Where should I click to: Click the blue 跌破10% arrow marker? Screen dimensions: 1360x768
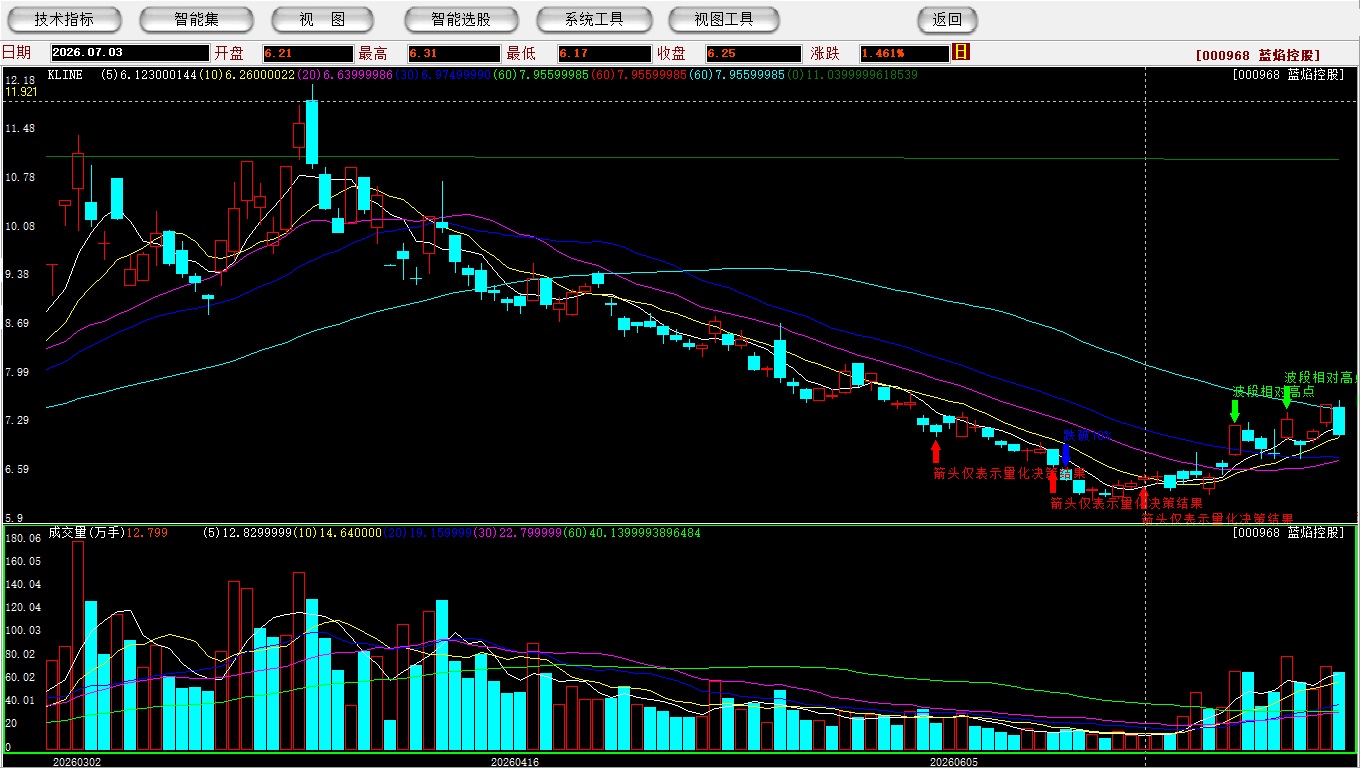click(1066, 454)
